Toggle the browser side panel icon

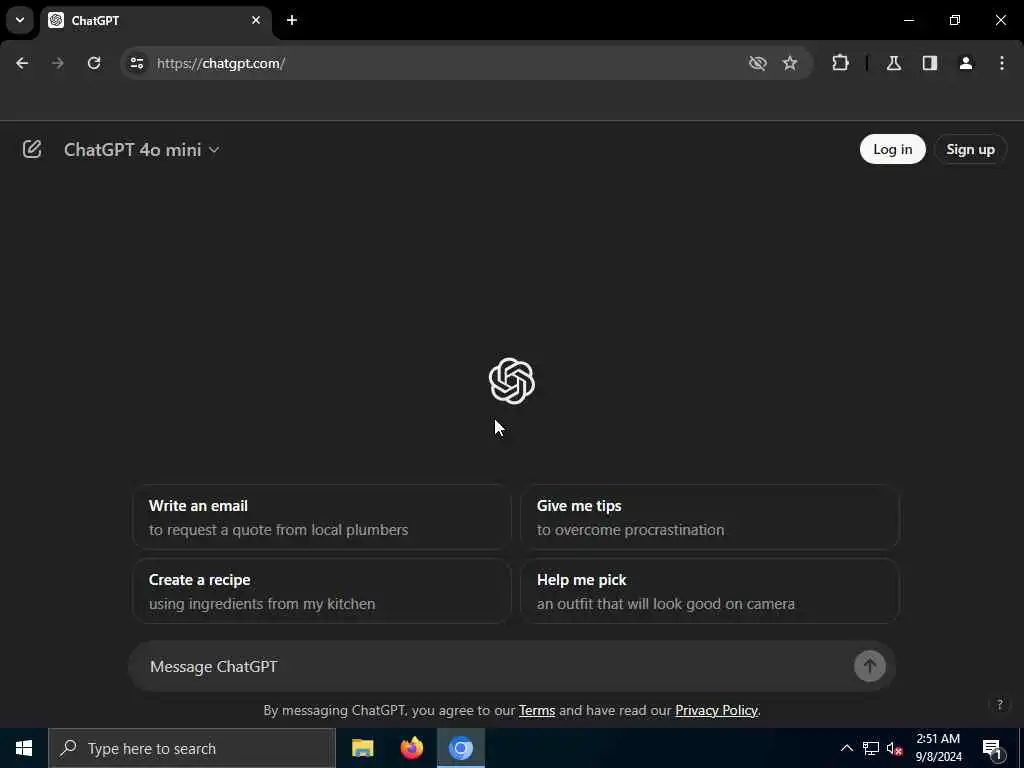pos(930,63)
